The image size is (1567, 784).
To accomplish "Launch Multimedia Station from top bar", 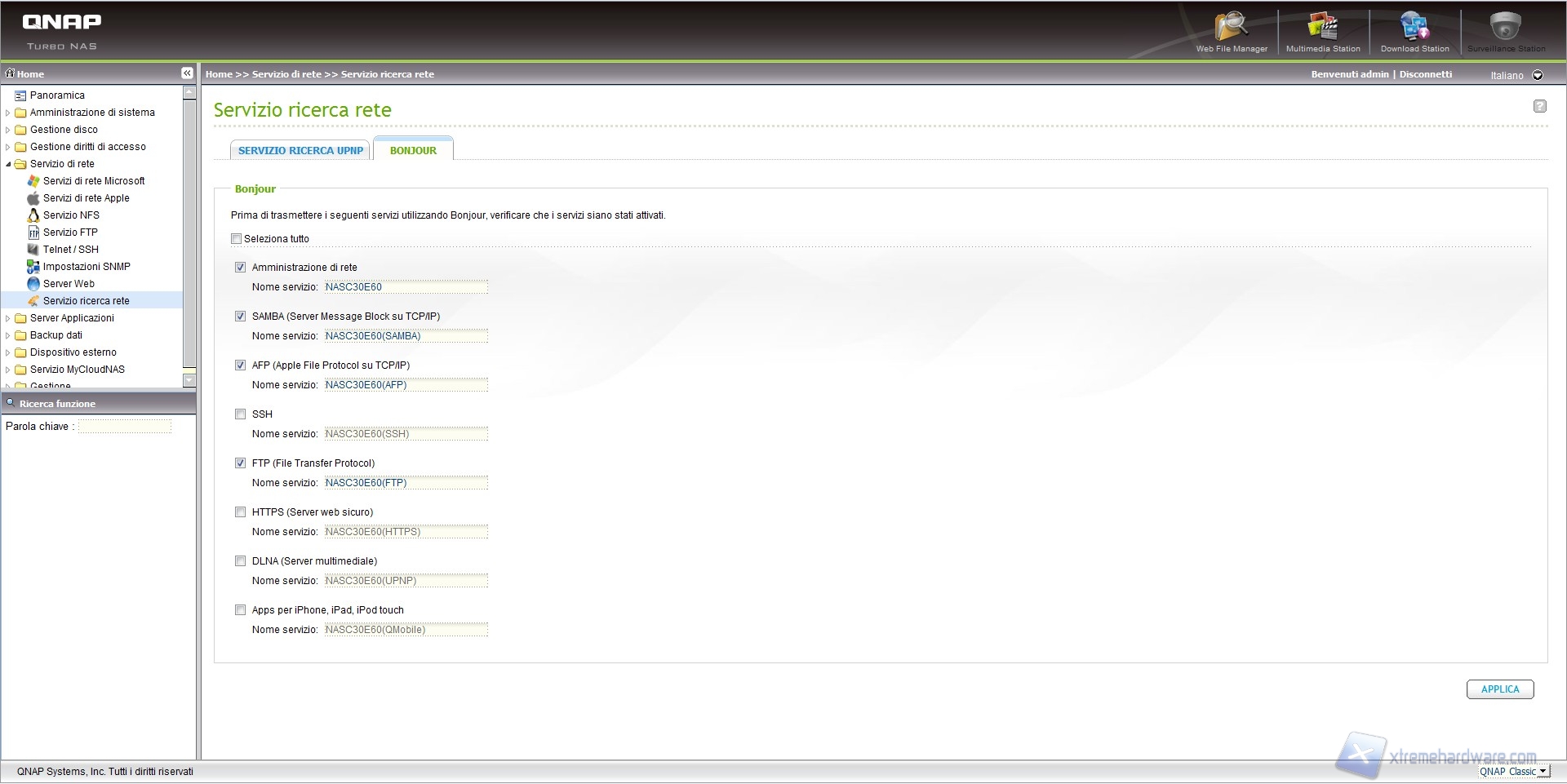I will (1322, 29).
